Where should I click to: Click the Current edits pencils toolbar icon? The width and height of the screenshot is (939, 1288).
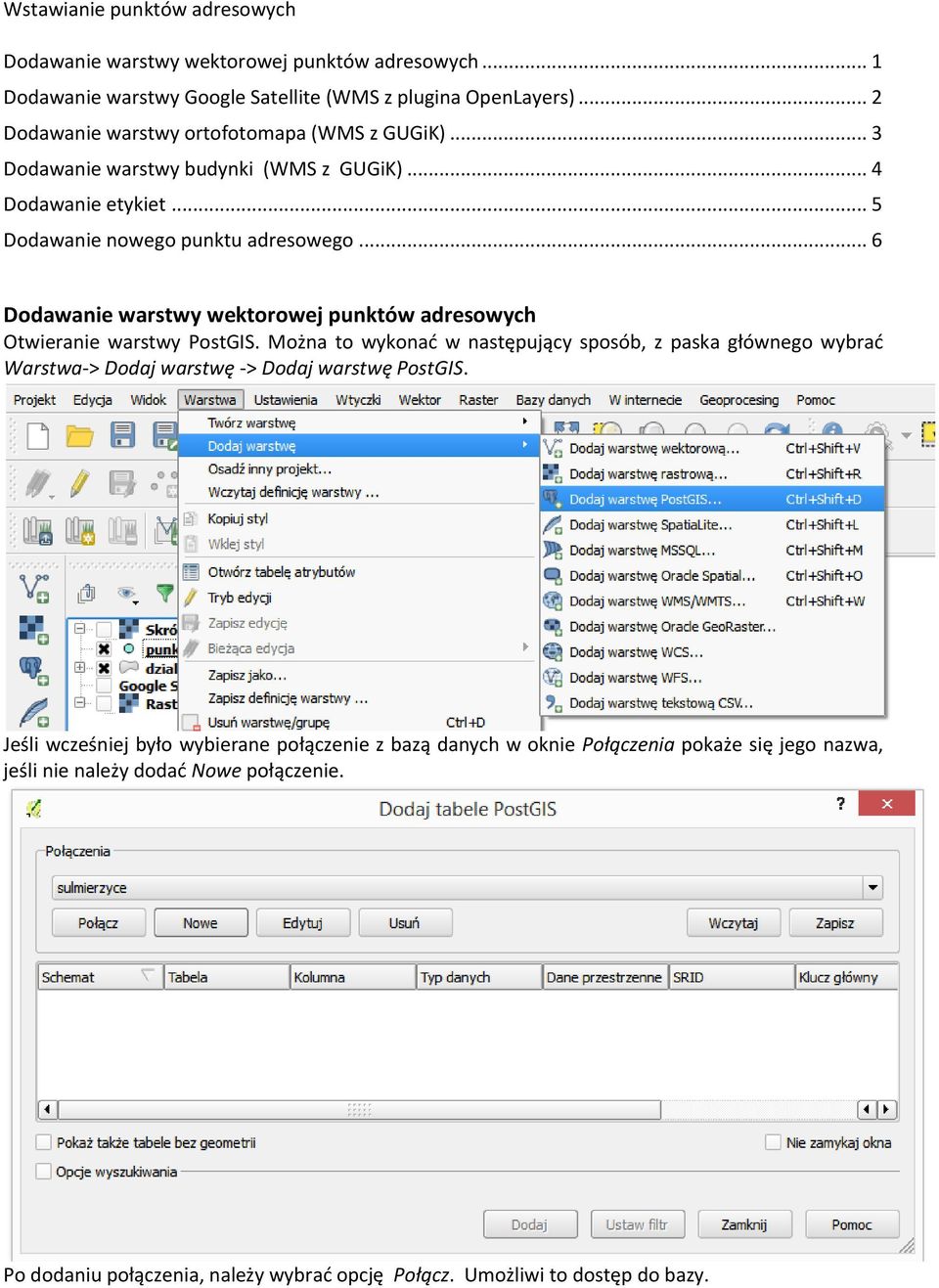(x=37, y=483)
